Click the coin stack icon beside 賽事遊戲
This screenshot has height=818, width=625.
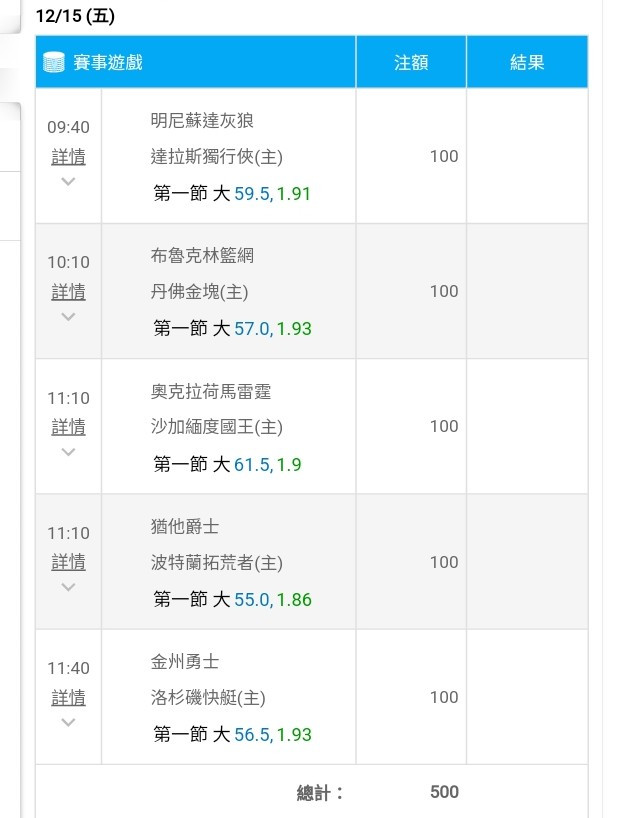point(53,62)
